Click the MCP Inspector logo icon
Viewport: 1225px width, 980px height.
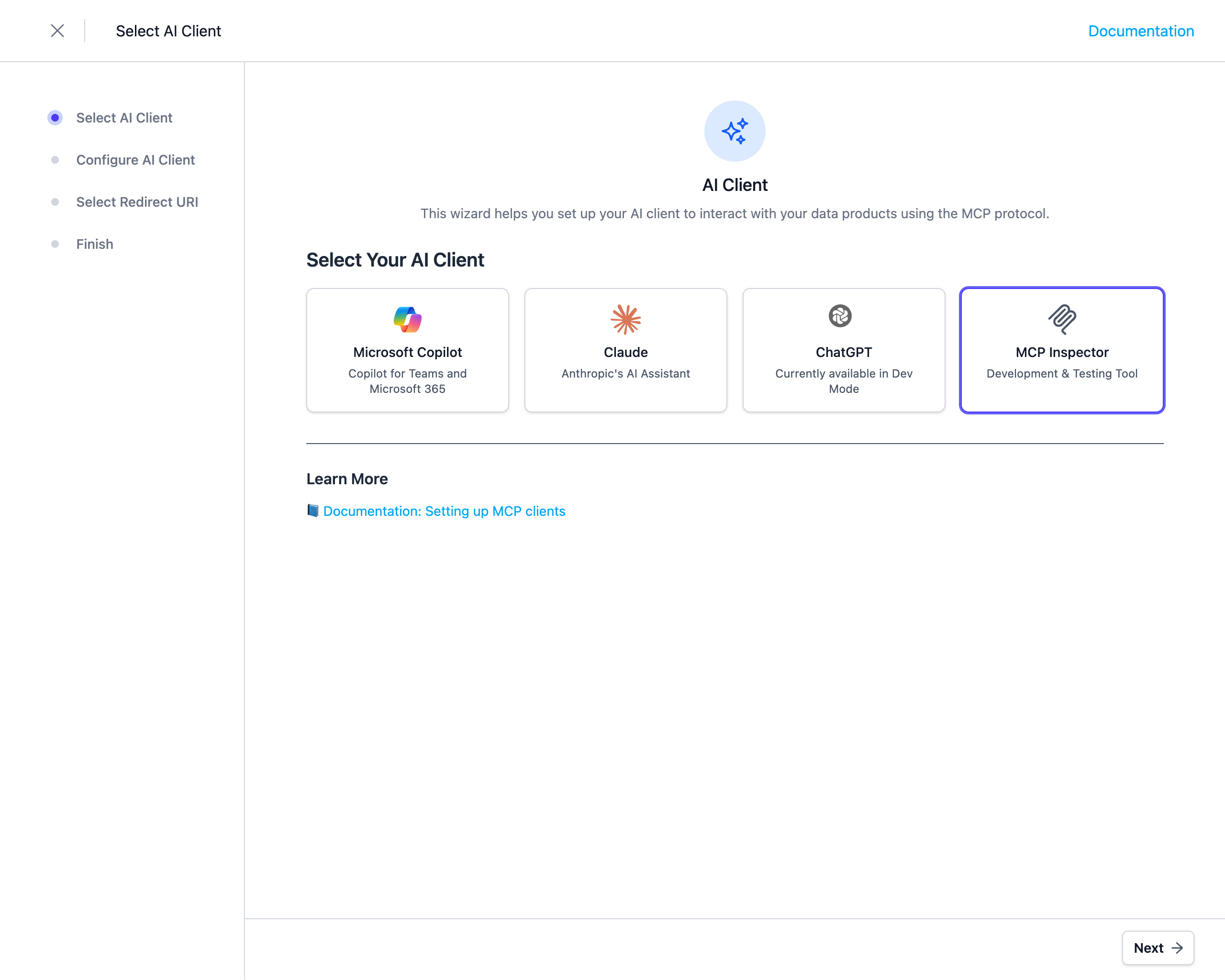coord(1062,319)
